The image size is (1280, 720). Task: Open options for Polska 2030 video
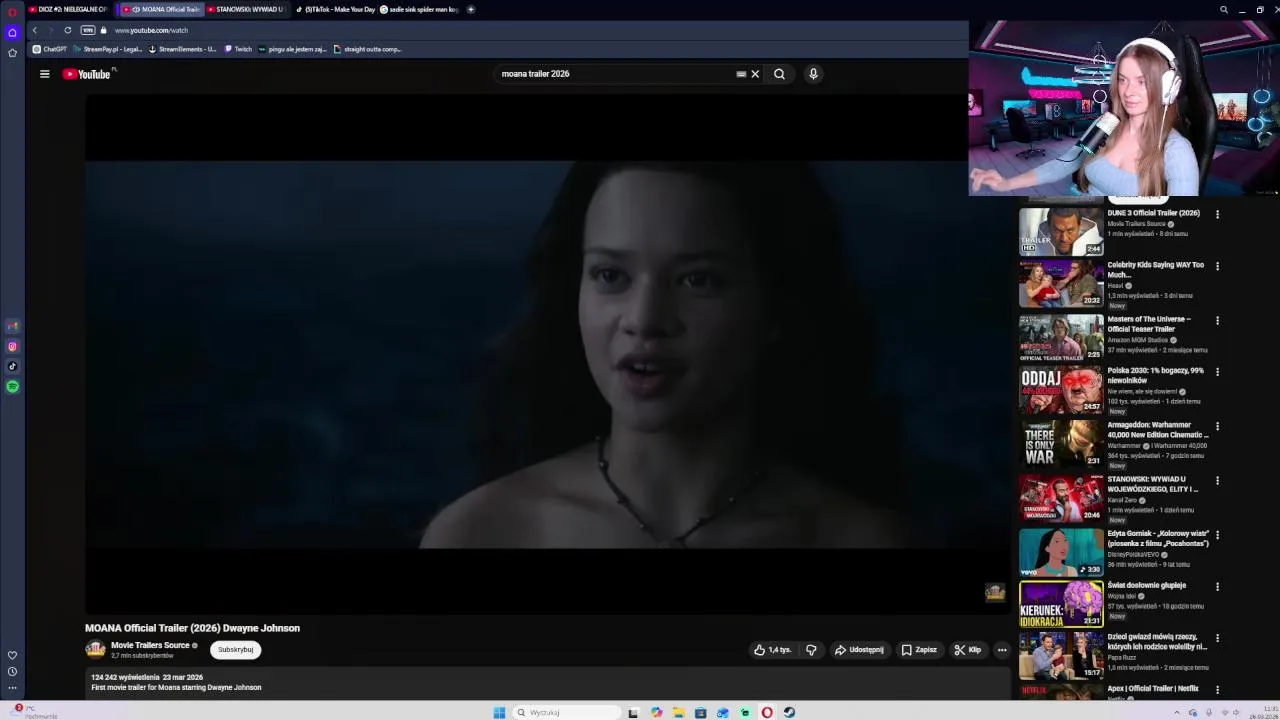point(1217,372)
